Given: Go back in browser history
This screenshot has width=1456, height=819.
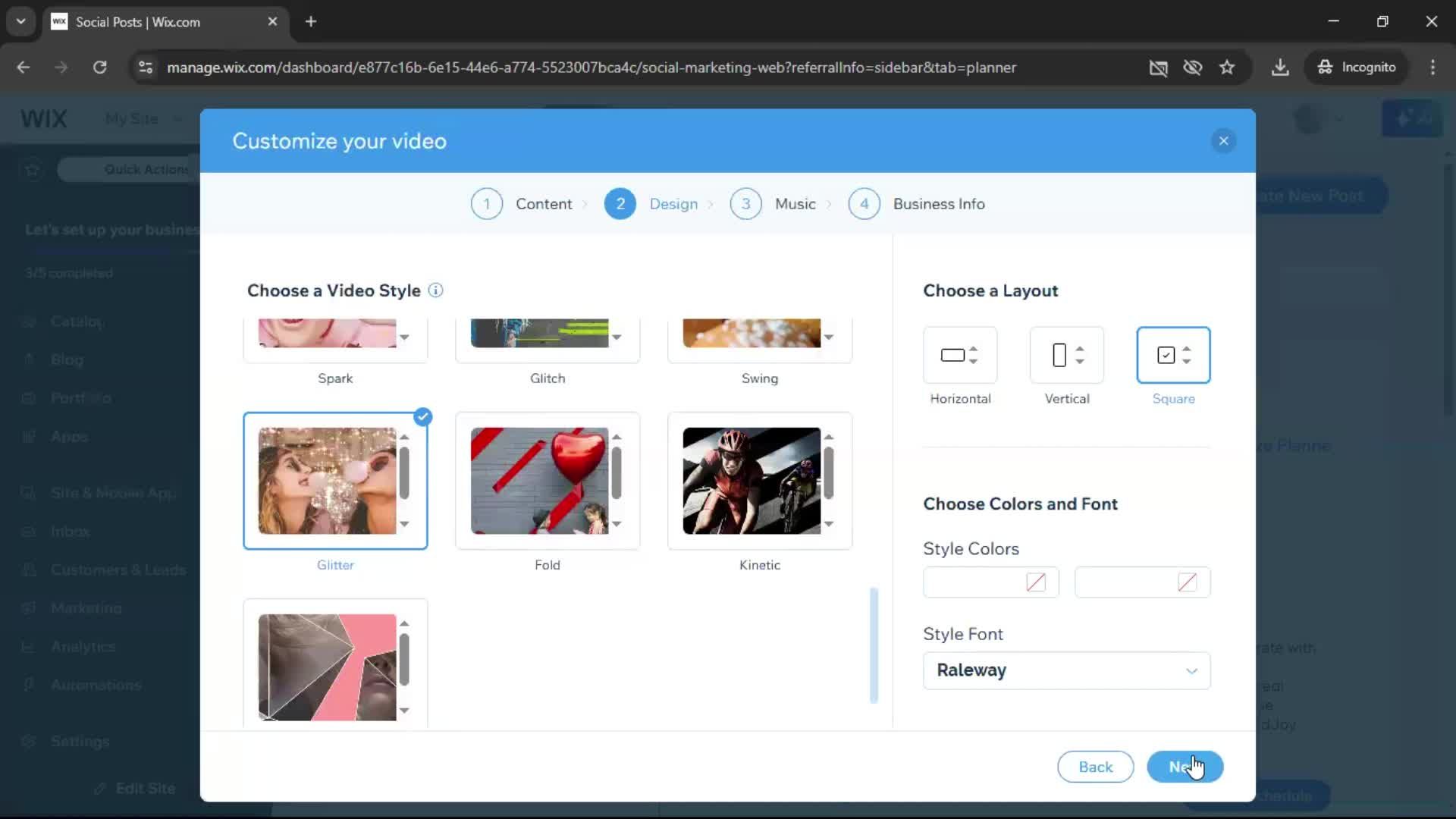Looking at the screenshot, I should 24,67.
